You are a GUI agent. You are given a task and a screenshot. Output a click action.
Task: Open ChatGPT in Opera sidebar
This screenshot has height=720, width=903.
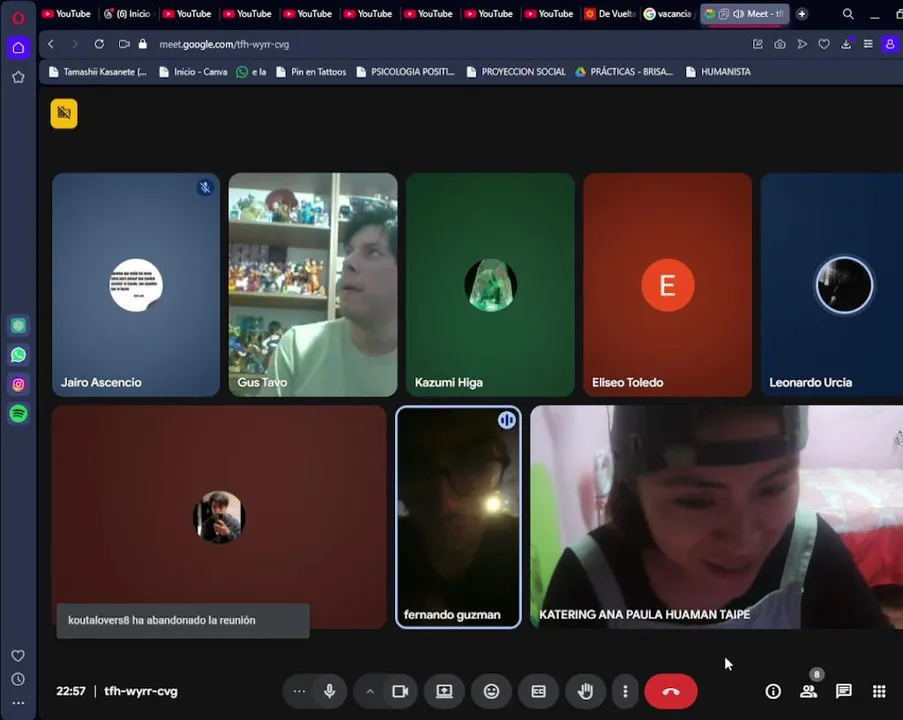[x=18, y=326]
